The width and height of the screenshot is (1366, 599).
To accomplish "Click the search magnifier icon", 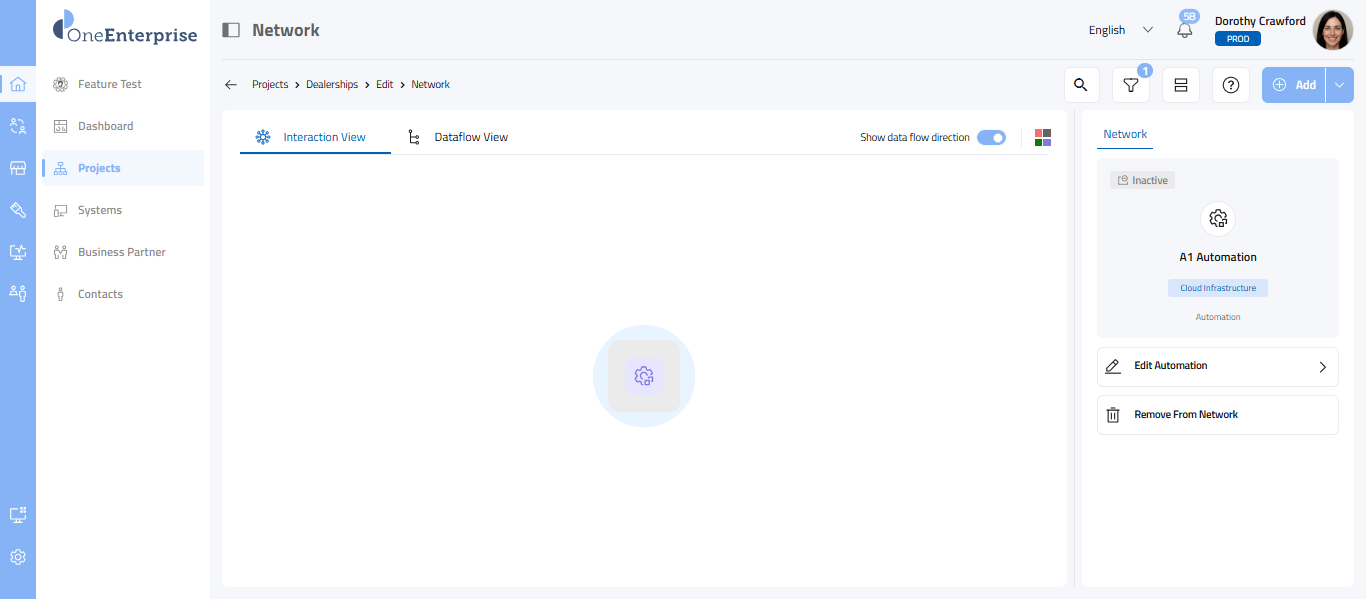I will [x=1081, y=85].
